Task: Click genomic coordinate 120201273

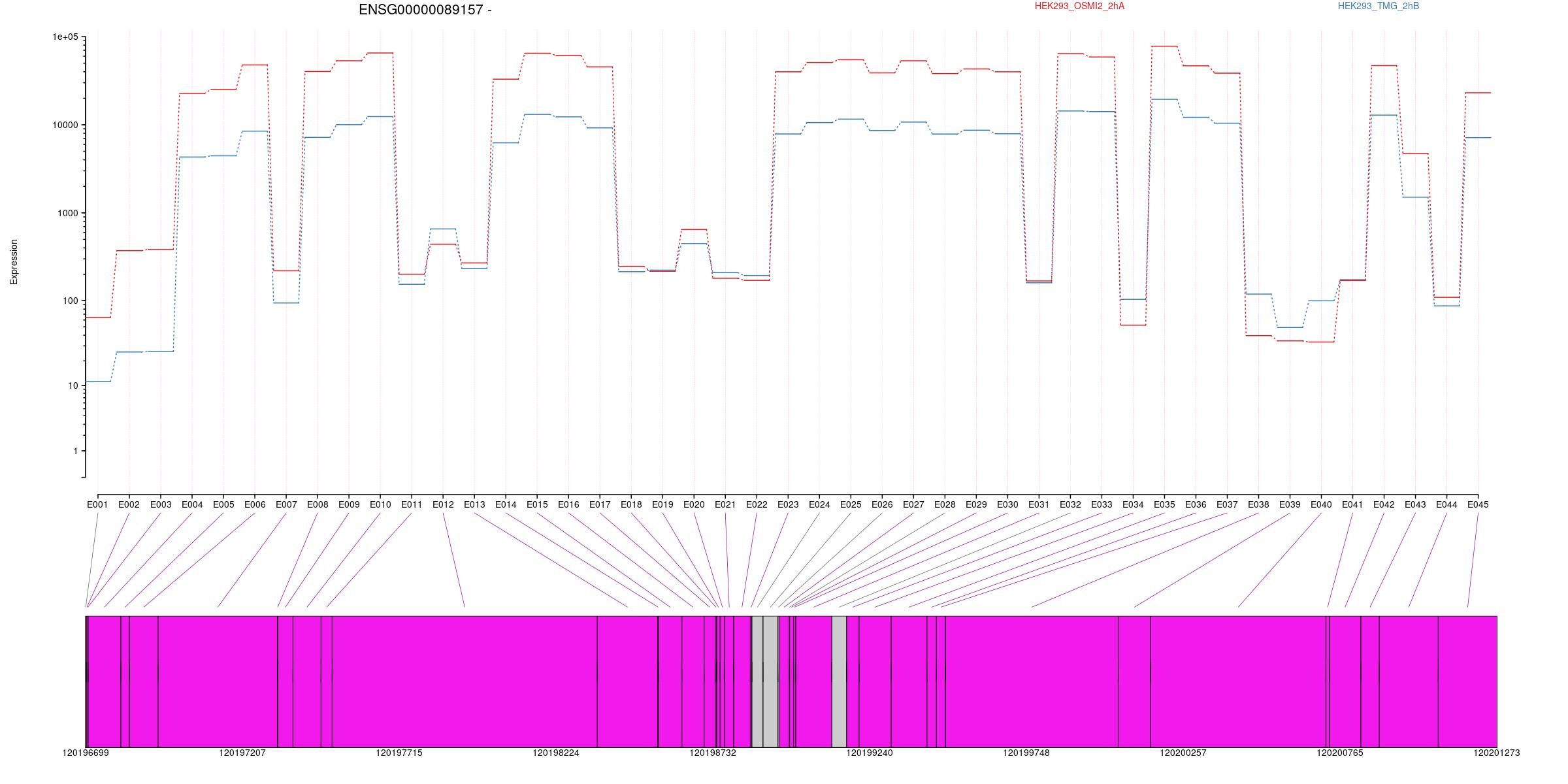Action: [x=1497, y=753]
